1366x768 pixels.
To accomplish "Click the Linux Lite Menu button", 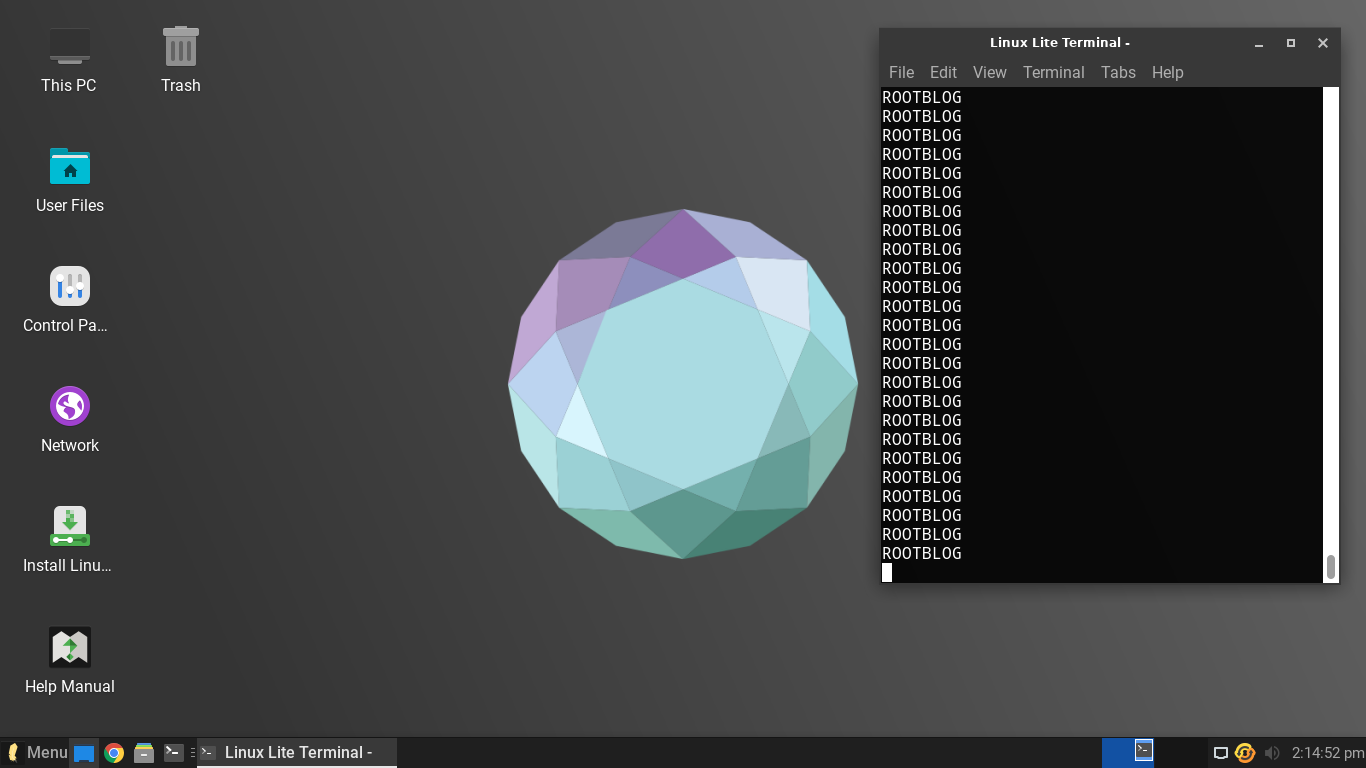I will (35, 751).
